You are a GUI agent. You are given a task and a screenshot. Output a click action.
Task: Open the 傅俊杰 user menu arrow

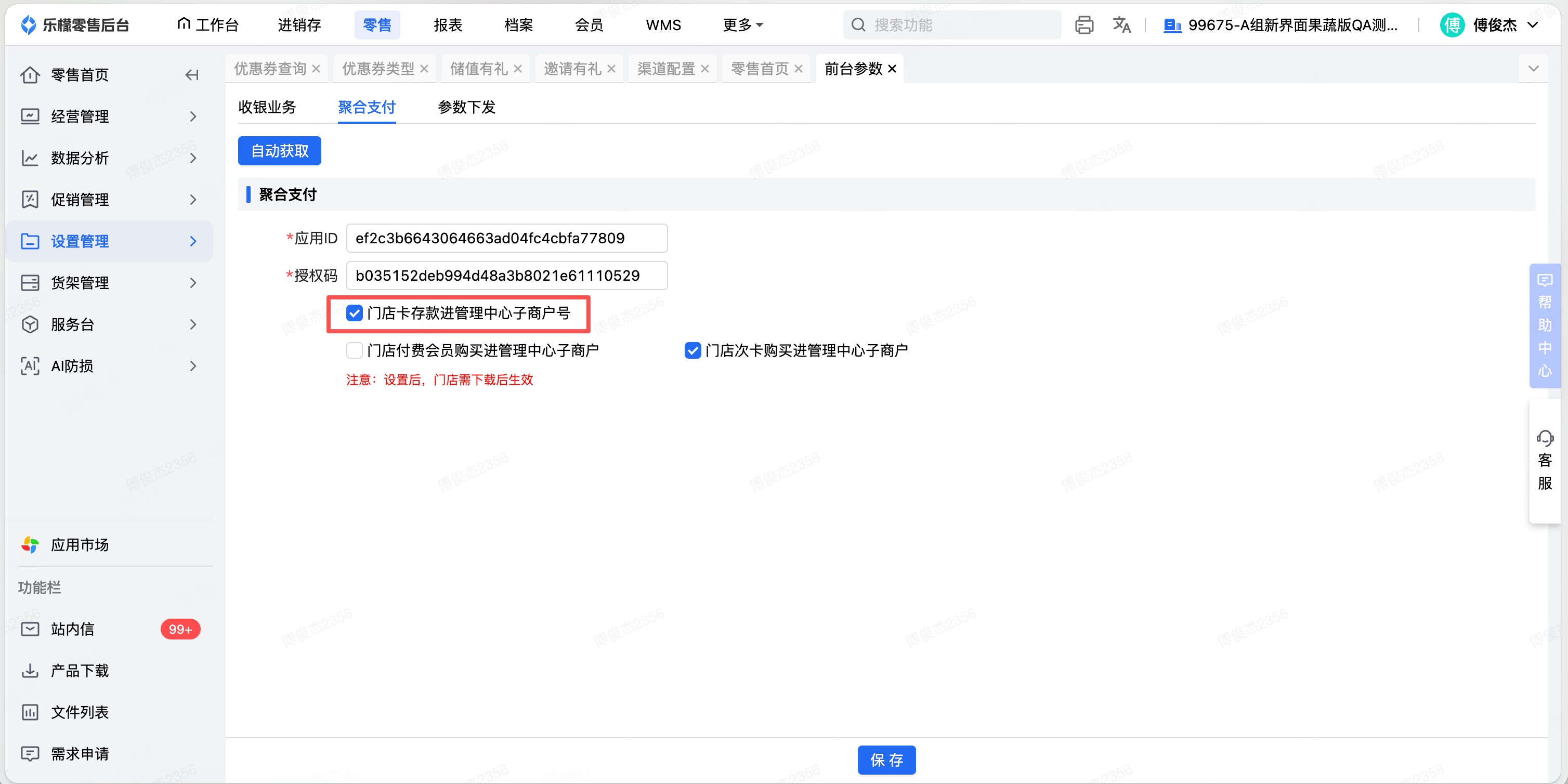1533,25
